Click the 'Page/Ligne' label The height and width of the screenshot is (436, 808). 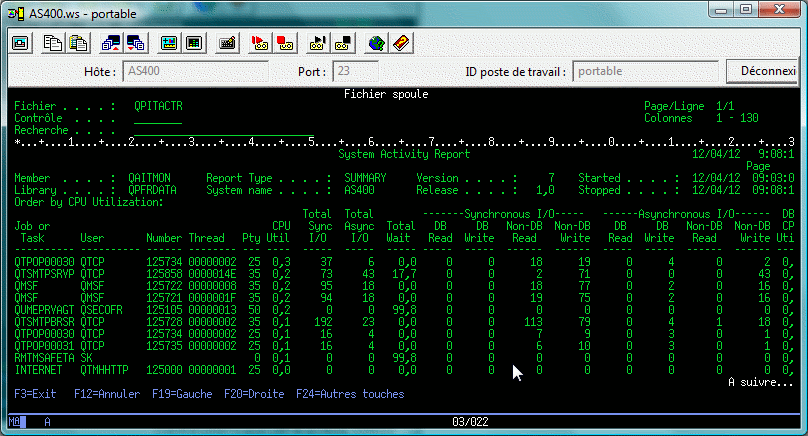pyautogui.click(x=674, y=106)
